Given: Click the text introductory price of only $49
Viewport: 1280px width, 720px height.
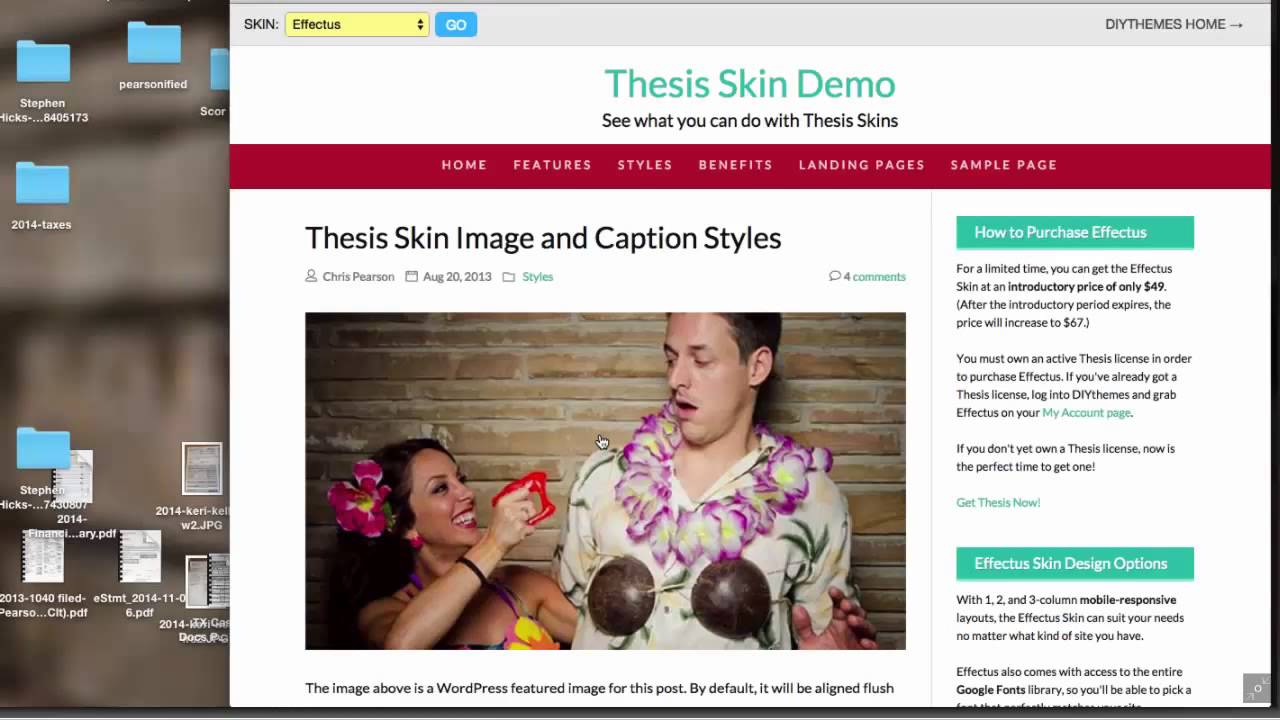Looking at the screenshot, I should point(1086,287).
